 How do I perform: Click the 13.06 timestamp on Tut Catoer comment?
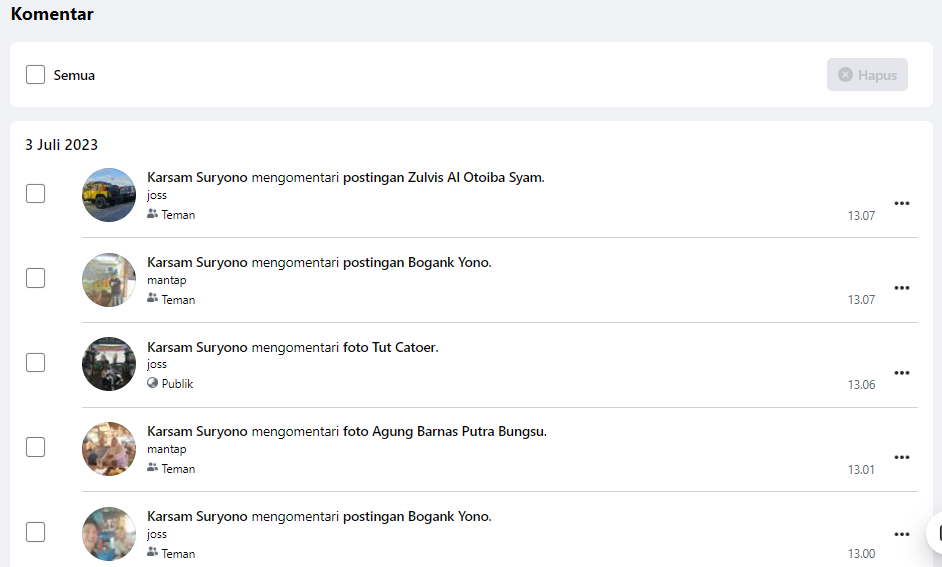[861, 385]
